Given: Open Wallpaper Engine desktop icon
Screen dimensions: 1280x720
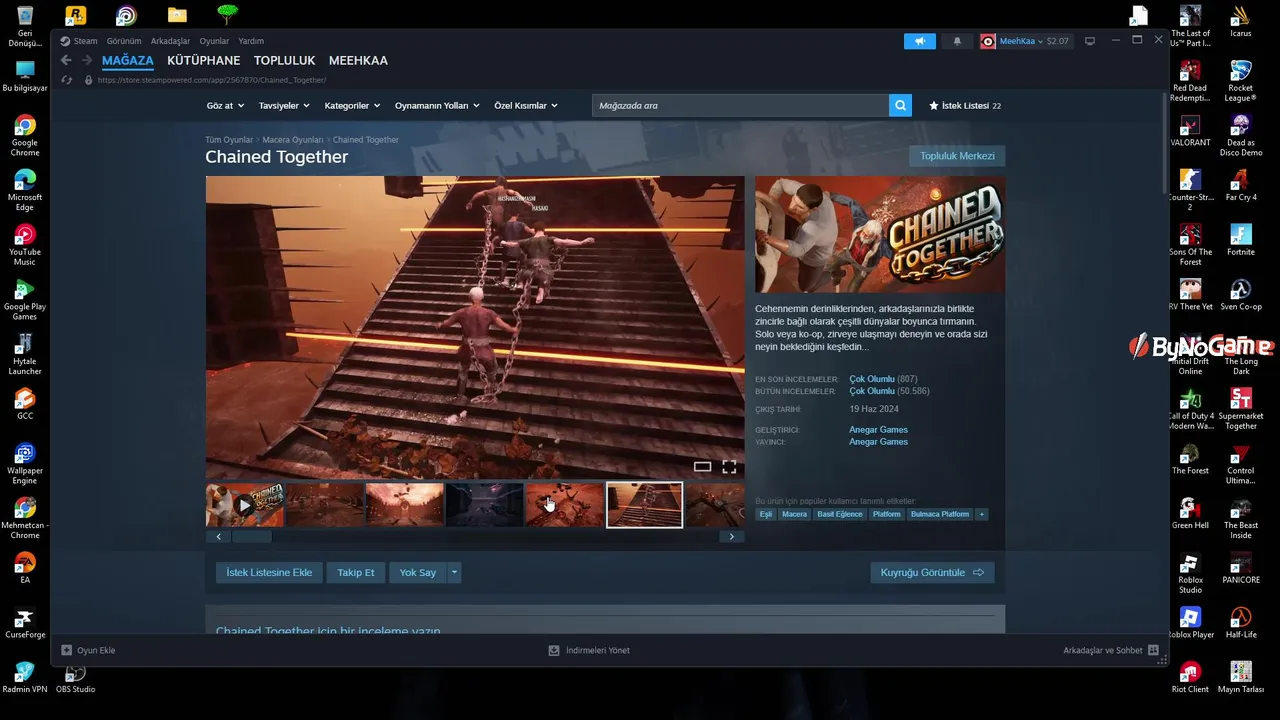Looking at the screenshot, I should (x=25, y=465).
